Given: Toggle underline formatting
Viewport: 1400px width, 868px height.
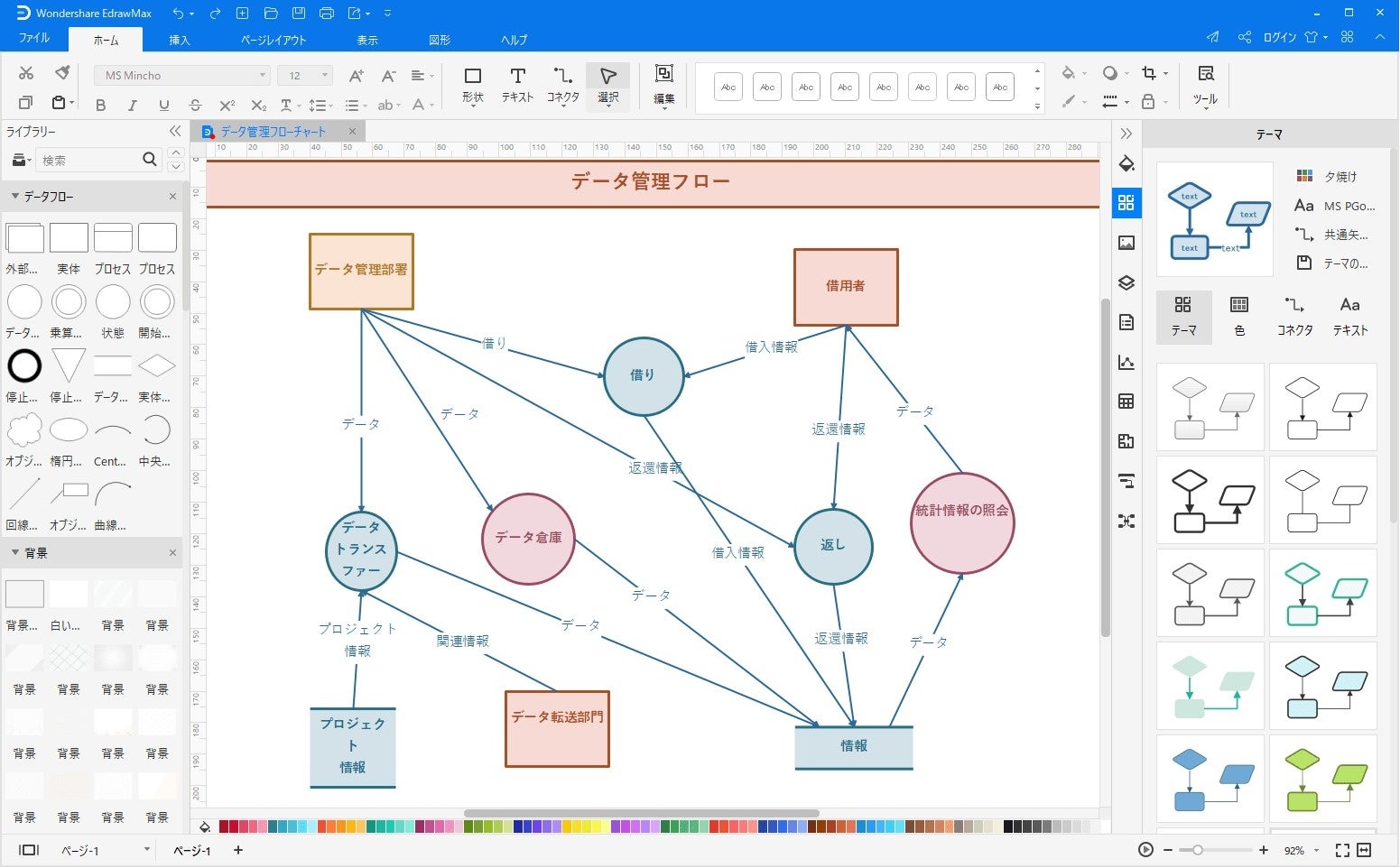Looking at the screenshot, I should [x=163, y=106].
